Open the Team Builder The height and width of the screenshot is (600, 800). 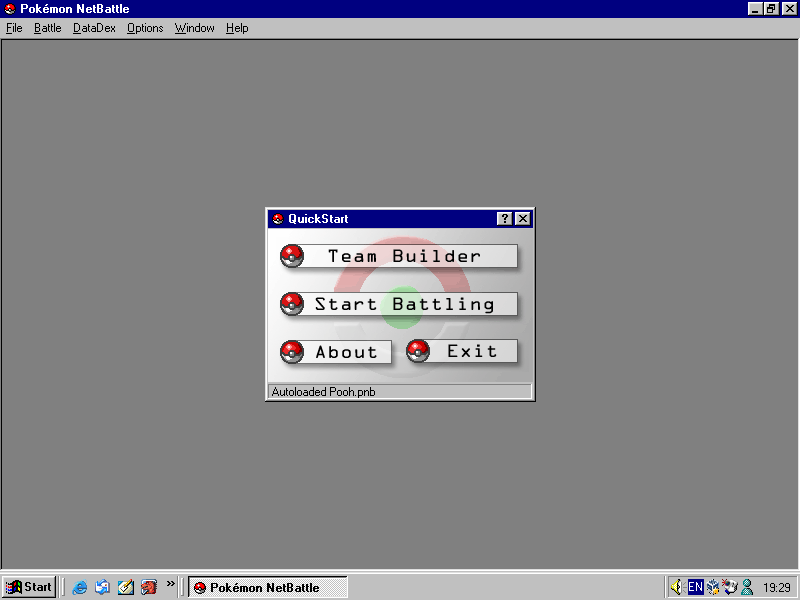pos(399,256)
